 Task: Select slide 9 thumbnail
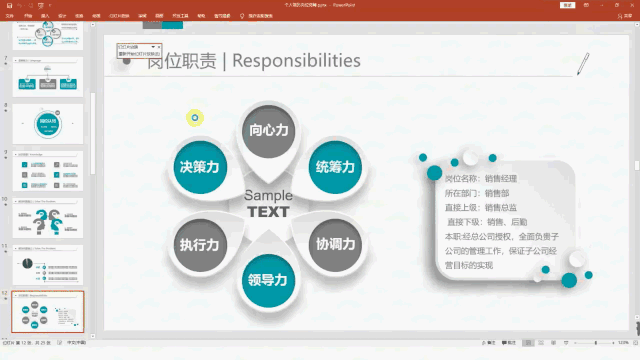pyautogui.click(x=48, y=171)
